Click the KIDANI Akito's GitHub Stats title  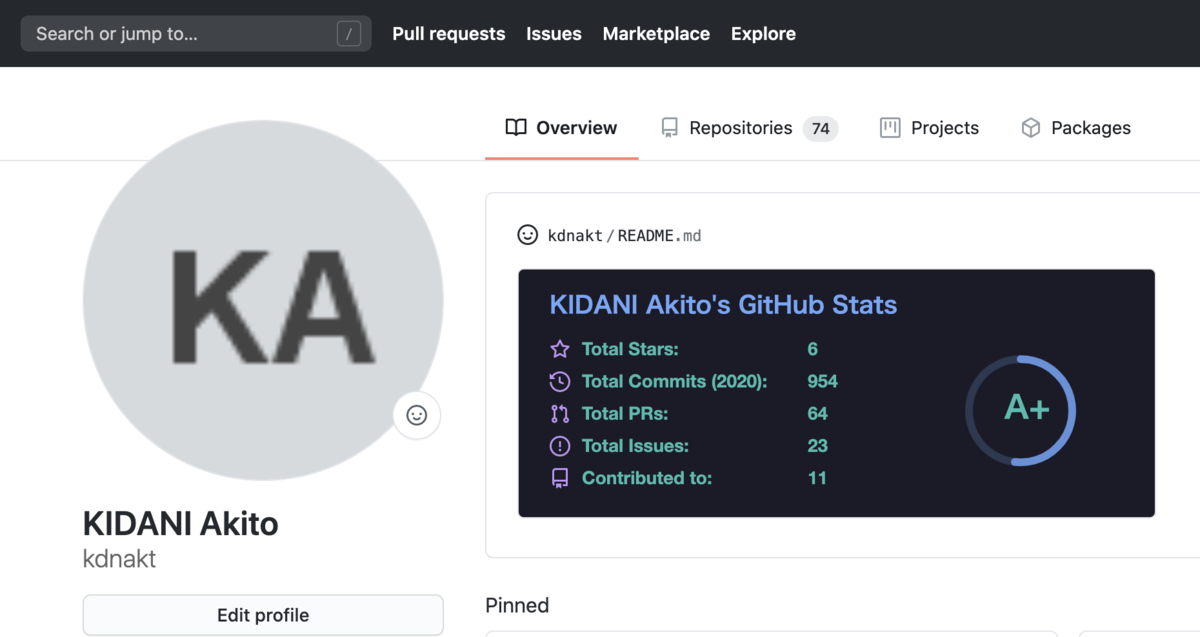(723, 304)
